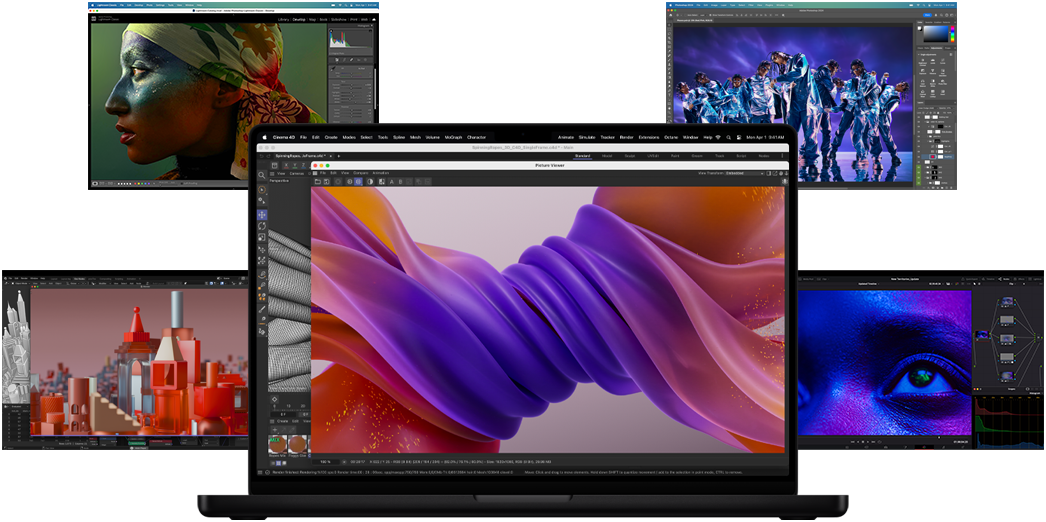Close the SpinningRopes document tab
This screenshot has height=522, width=1046.
pos(330,156)
